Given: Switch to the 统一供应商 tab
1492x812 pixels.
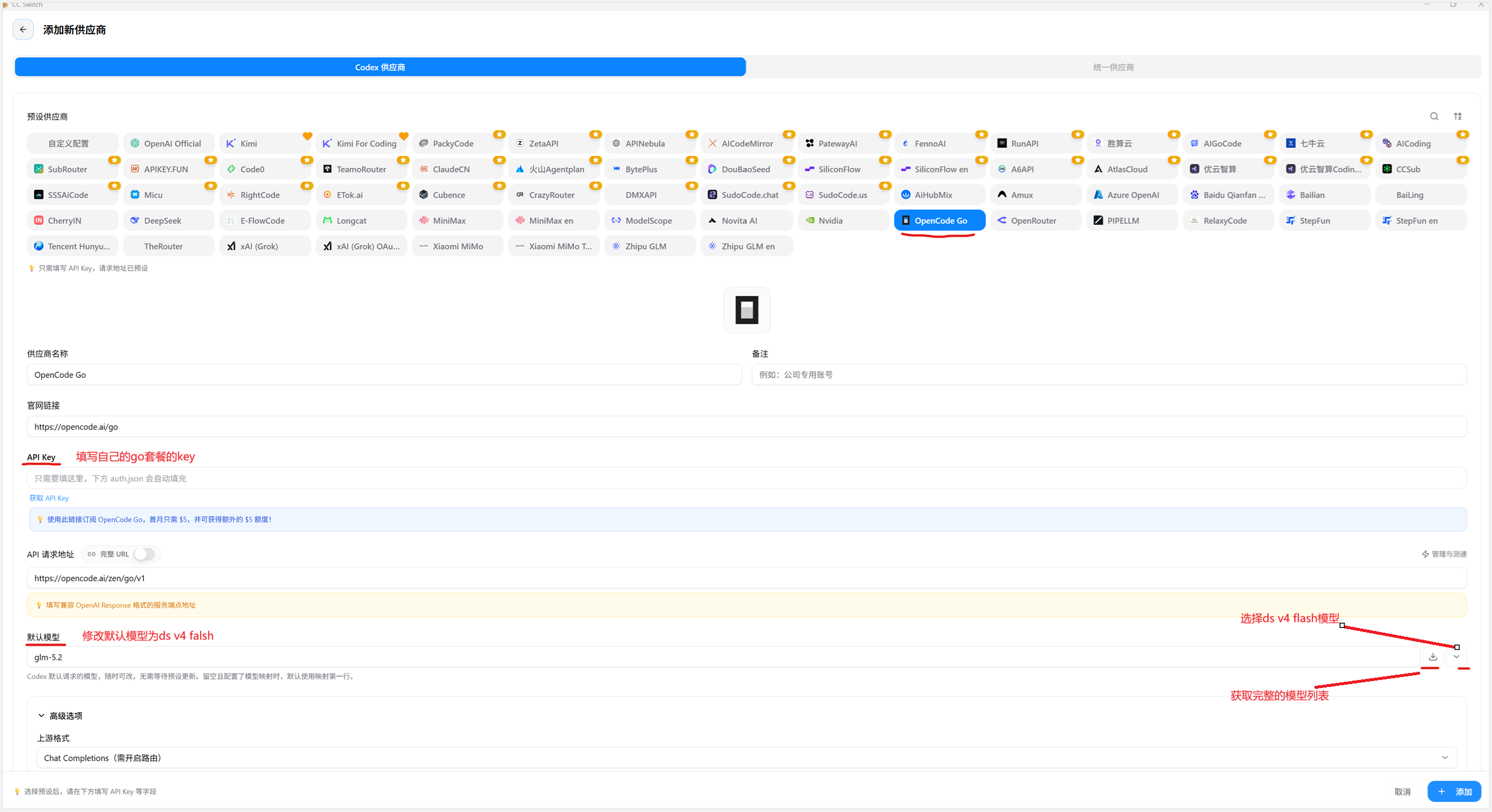Looking at the screenshot, I should coord(1113,67).
